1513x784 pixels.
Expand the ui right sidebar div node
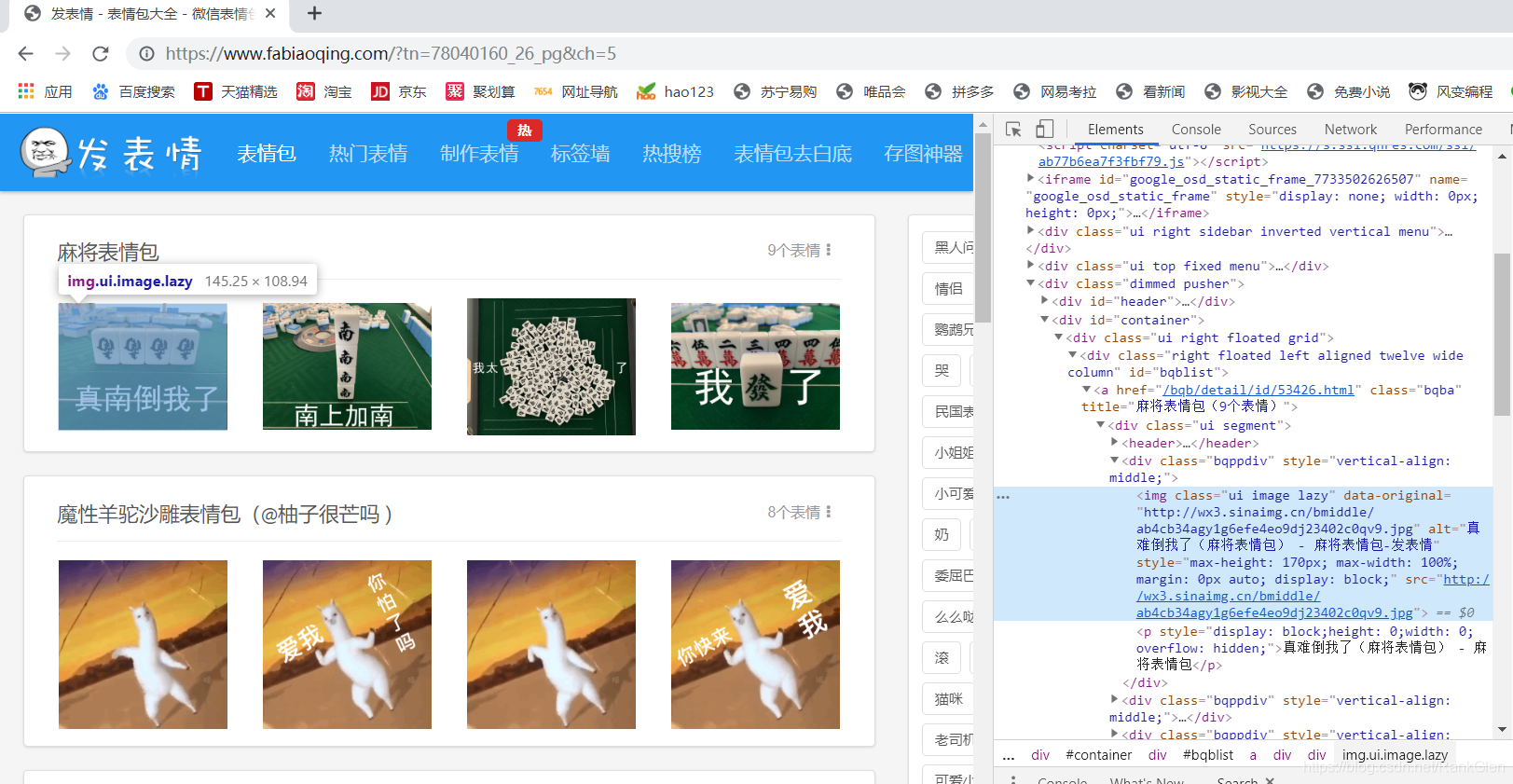click(1030, 231)
